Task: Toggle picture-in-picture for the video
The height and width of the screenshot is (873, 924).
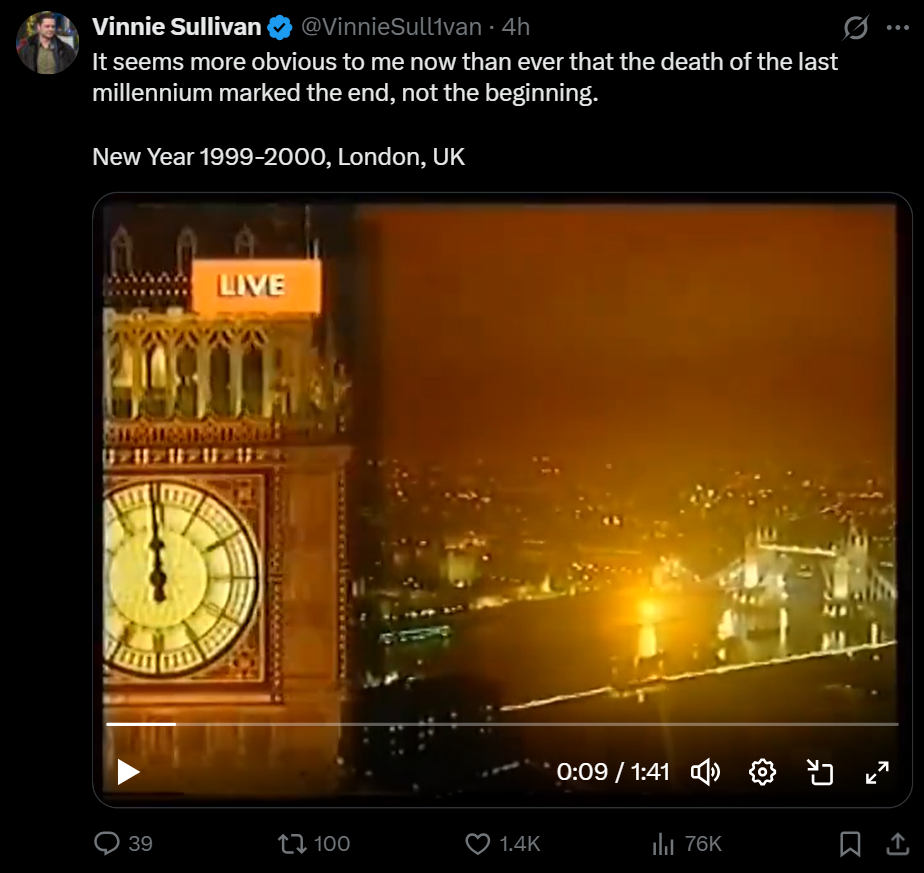Action: click(x=820, y=772)
